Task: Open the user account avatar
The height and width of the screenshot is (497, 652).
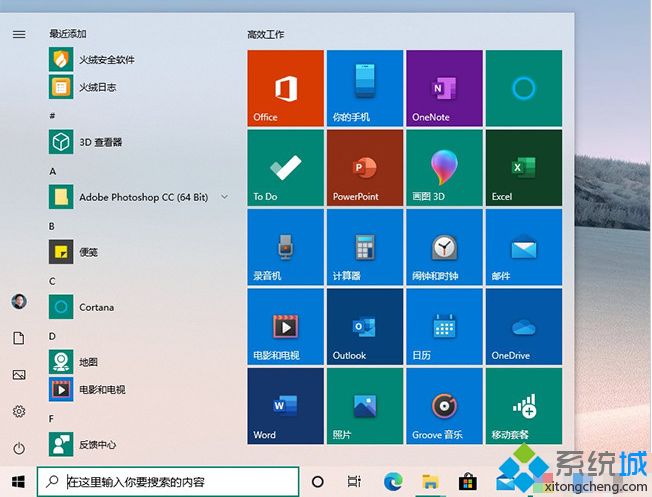Action: pos(19,302)
